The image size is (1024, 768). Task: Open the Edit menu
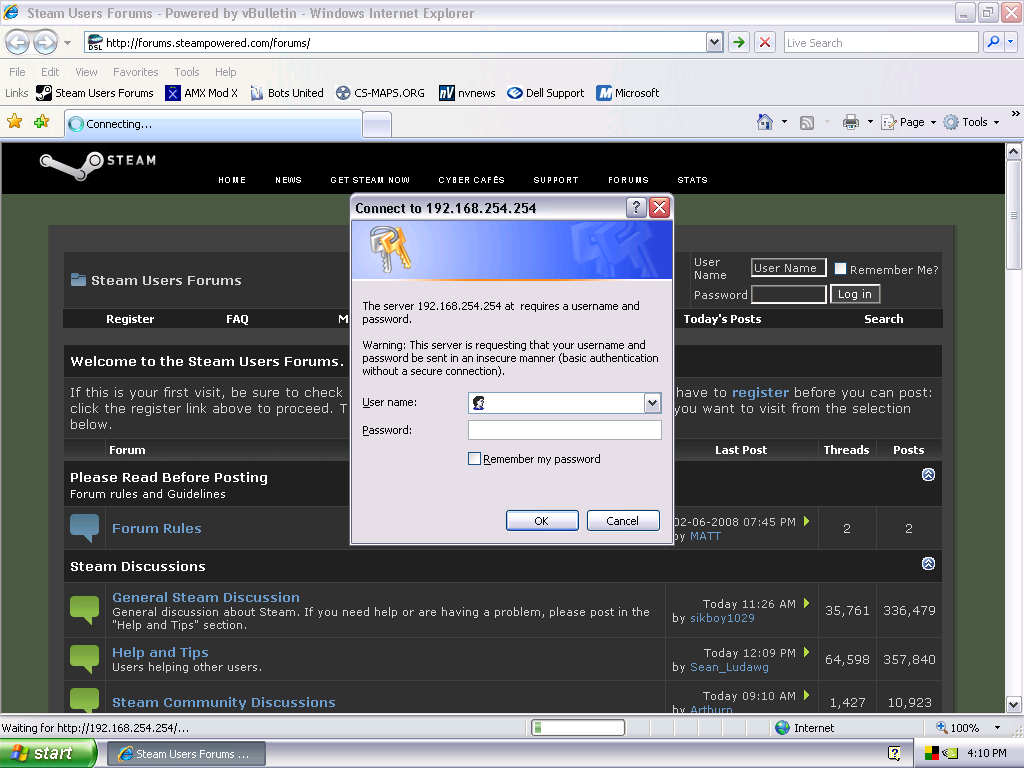point(50,72)
